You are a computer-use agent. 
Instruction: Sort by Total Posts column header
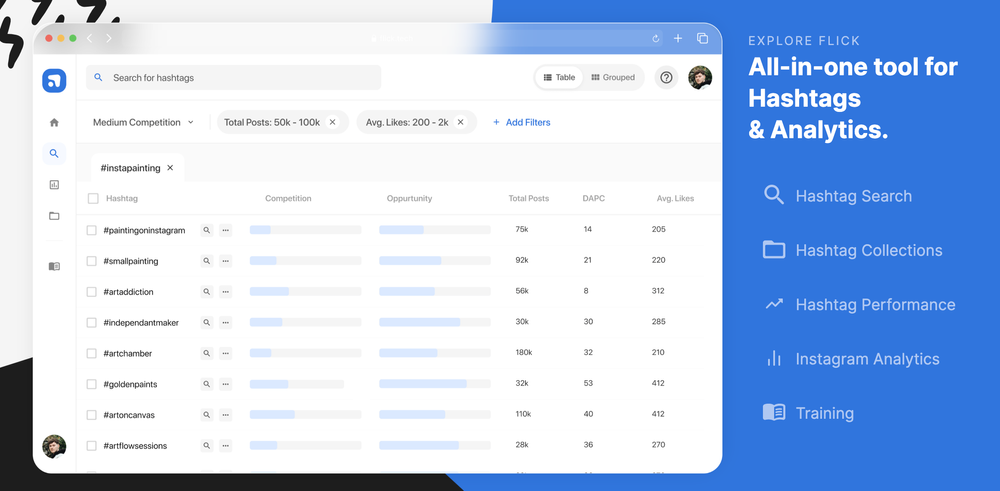point(529,198)
